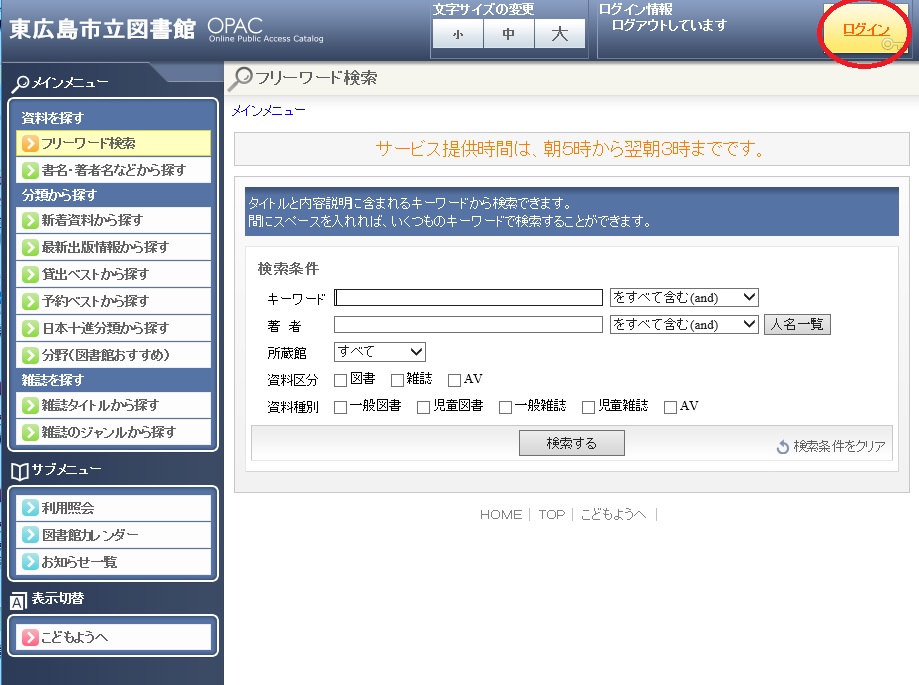Set text size to 大

[x=560, y=34]
